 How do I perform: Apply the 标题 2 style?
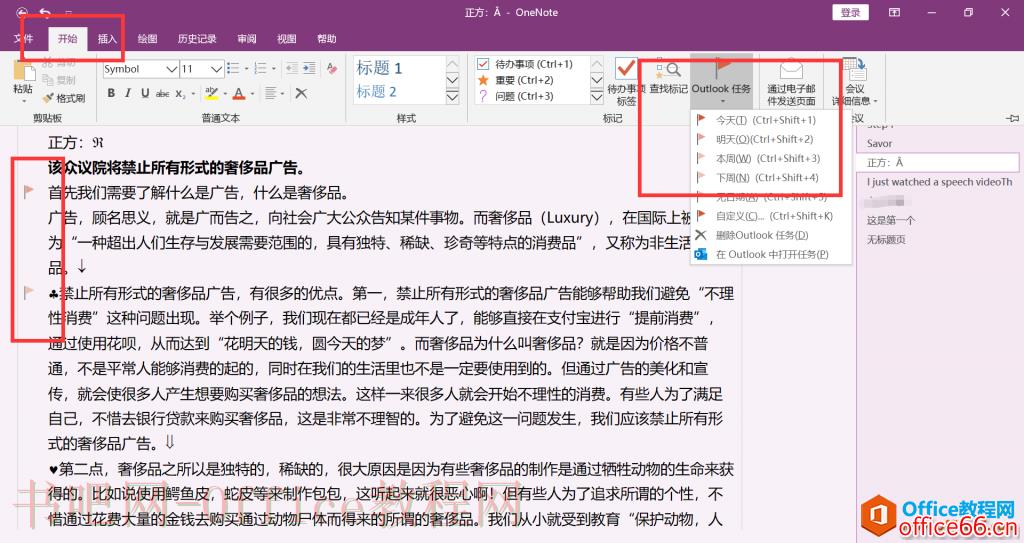[x=376, y=91]
